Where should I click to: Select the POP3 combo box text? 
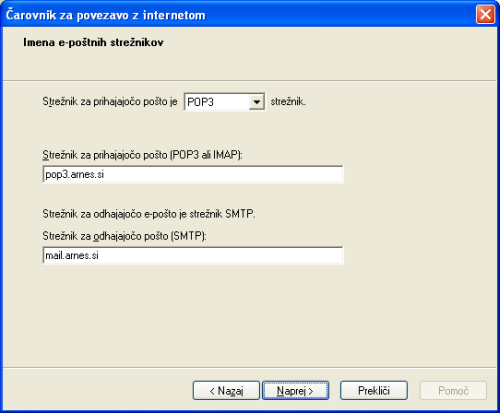coord(200,102)
